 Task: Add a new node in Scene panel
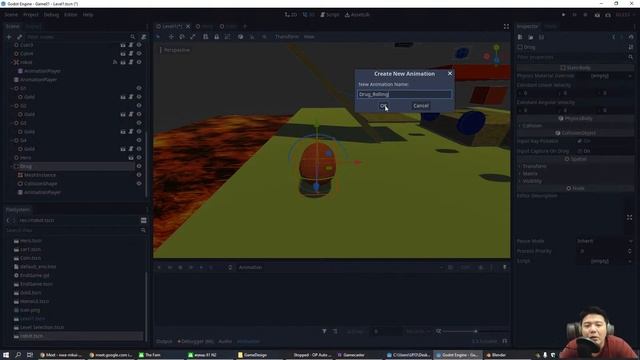point(9,37)
